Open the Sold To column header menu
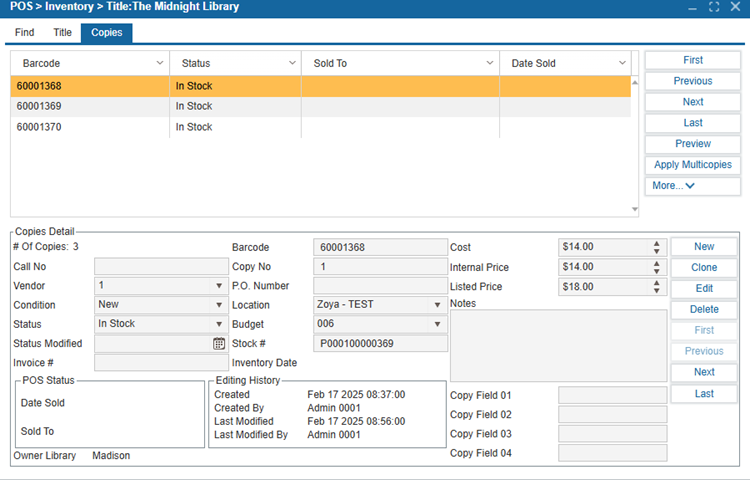The image size is (750, 480). tap(490, 63)
